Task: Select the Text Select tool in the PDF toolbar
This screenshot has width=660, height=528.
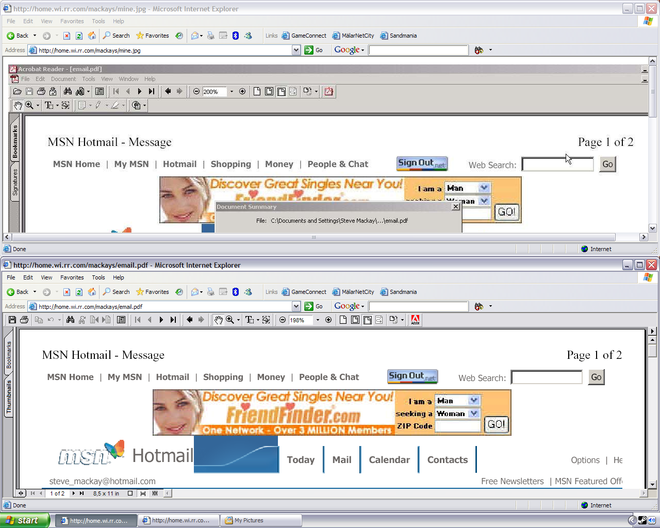Action: click(x=250, y=320)
